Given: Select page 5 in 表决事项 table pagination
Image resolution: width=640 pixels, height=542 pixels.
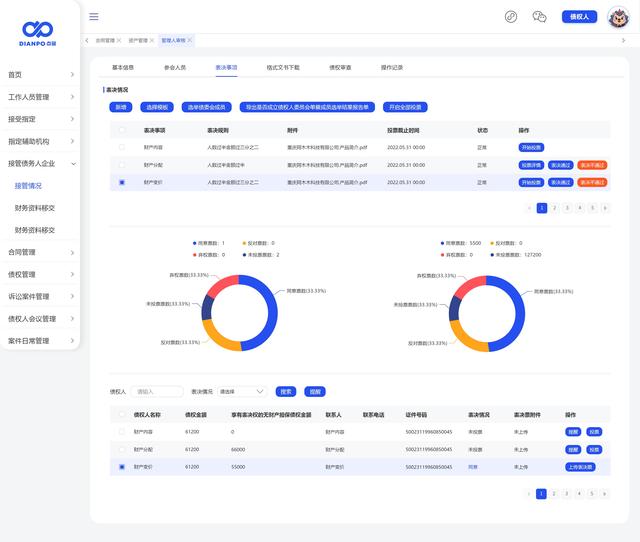Looking at the screenshot, I should [x=592, y=208].
